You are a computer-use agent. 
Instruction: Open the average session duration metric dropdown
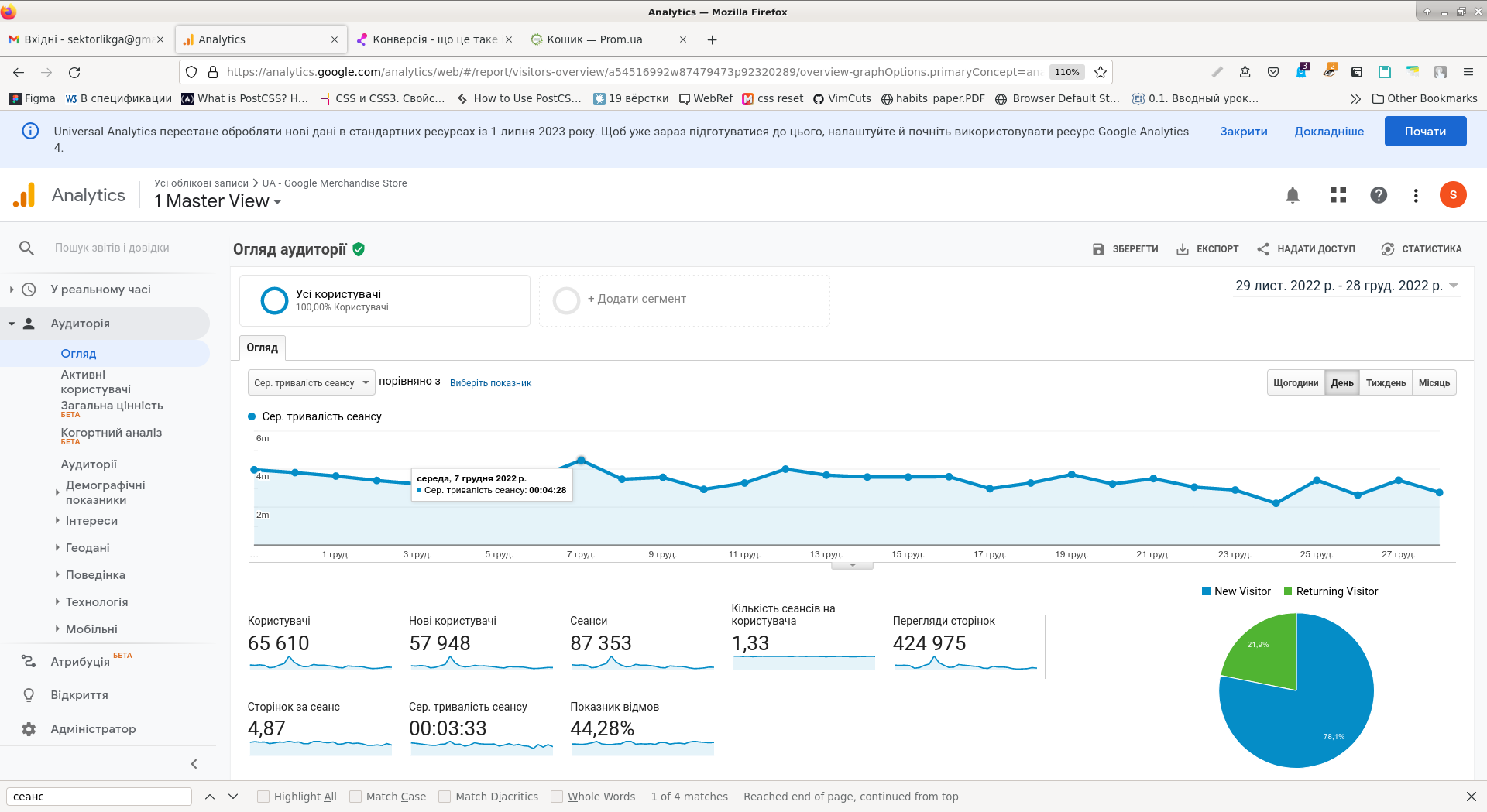[x=311, y=382]
